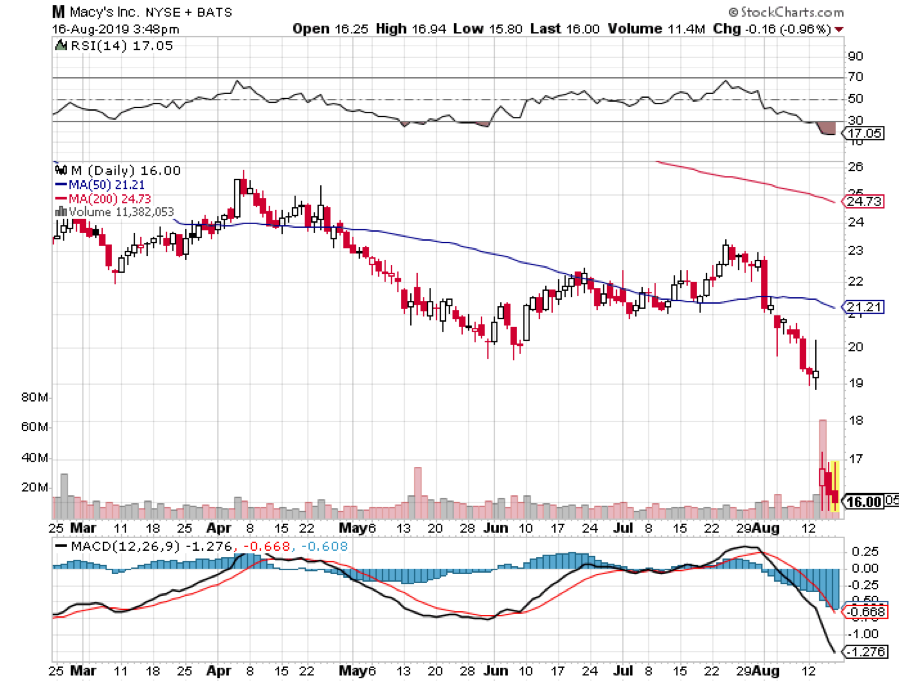This screenshot has height=681, width=899.
Task: Click the red MA(200) line marker in legend
Action: [x=57, y=198]
